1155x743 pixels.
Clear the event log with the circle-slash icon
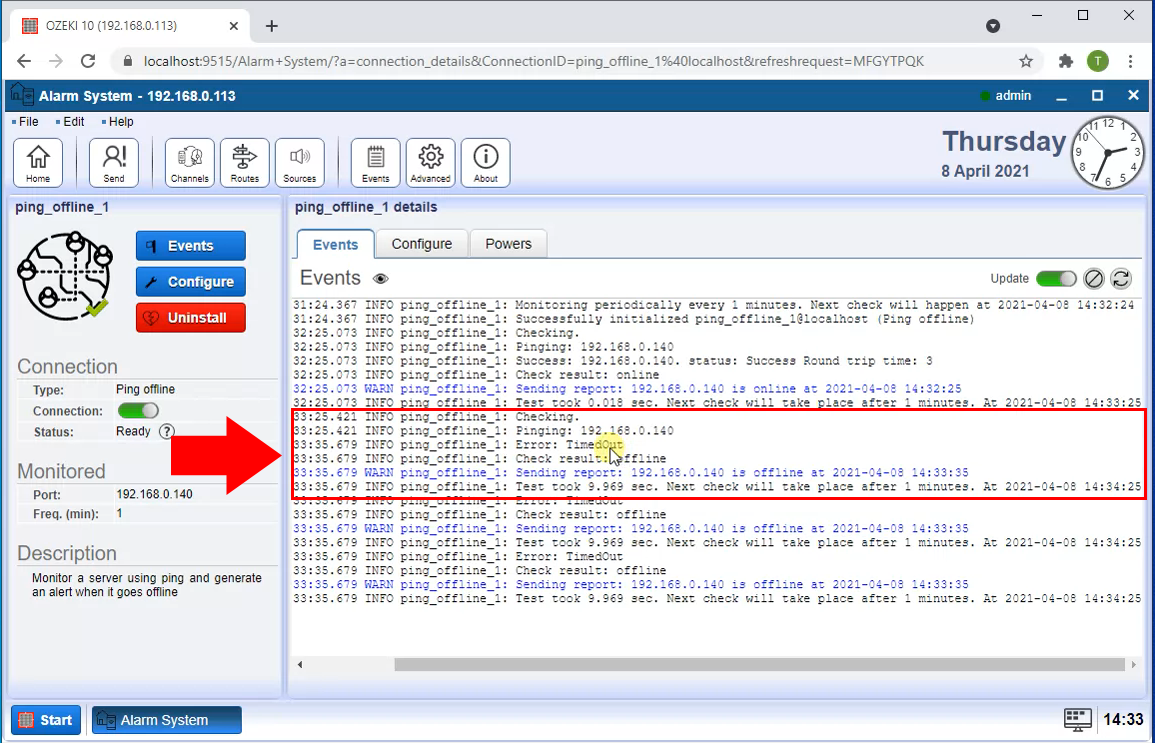(1094, 279)
